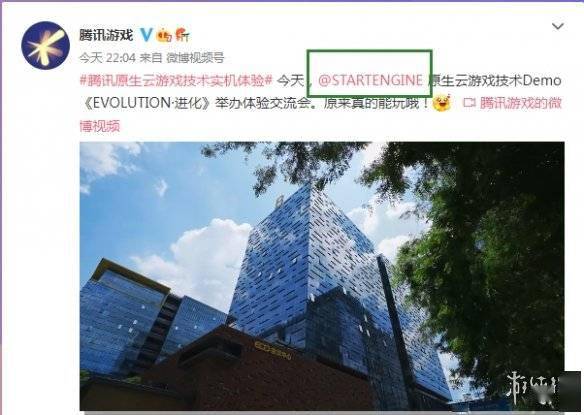
Task: Click the 微博视频号 source link
Action: pyautogui.click(x=195, y=58)
